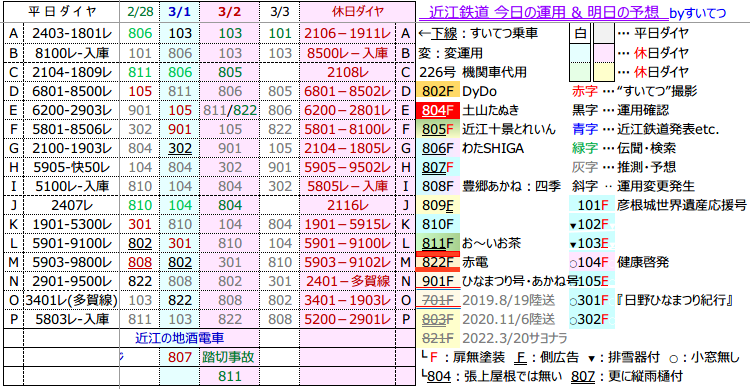
Task: Click red 105 under 2/28 in row D
Action: click(140, 91)
